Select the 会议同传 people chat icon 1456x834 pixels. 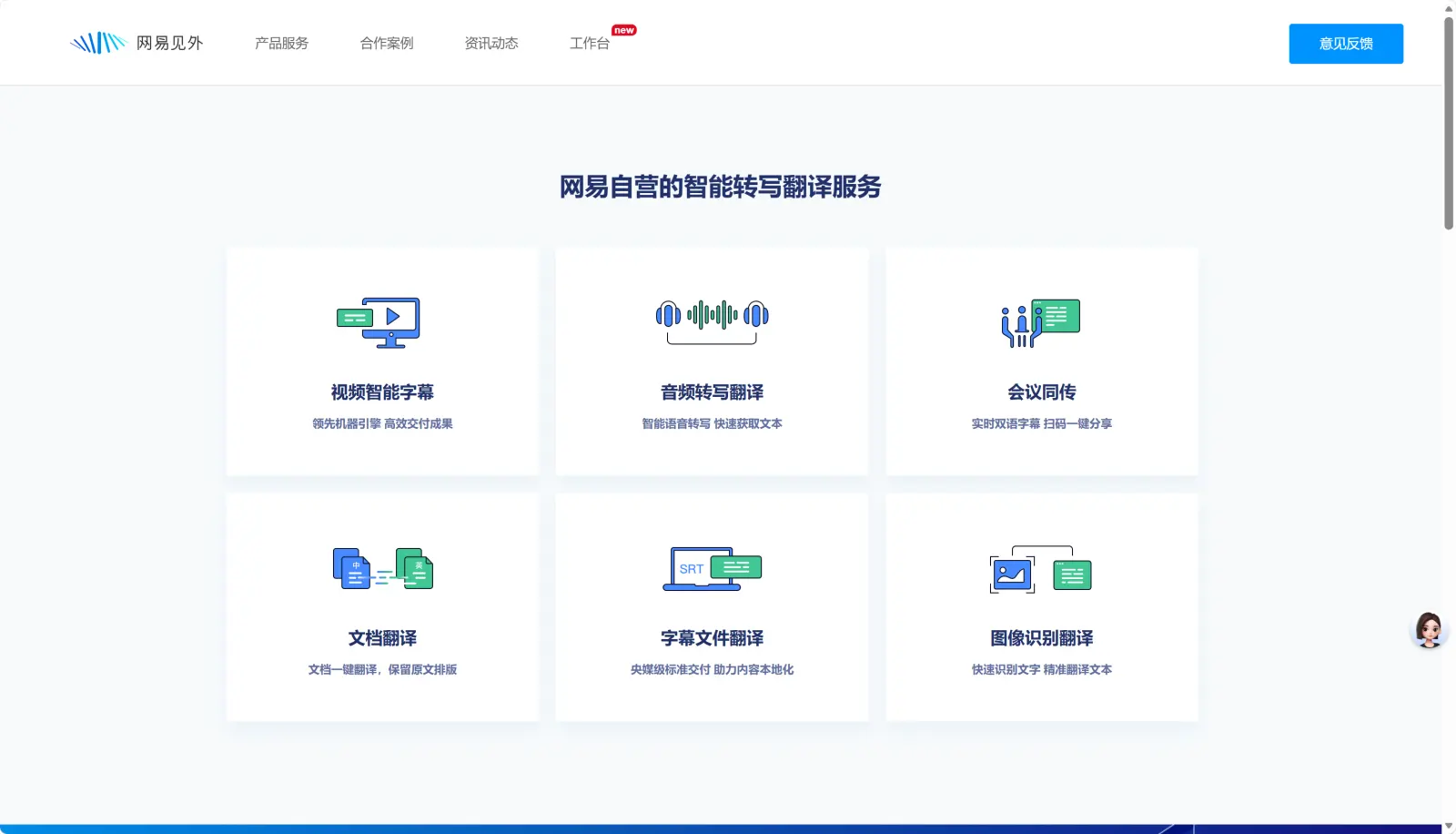[1040, 322]
